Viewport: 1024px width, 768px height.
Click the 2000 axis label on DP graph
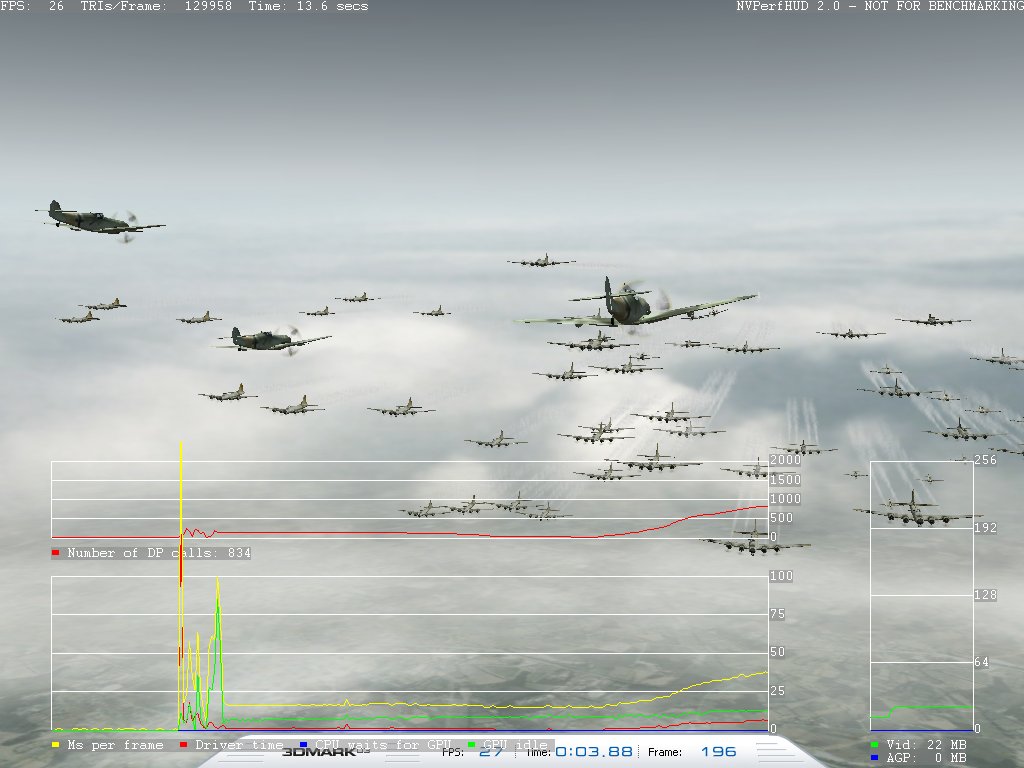click(785, 460)
